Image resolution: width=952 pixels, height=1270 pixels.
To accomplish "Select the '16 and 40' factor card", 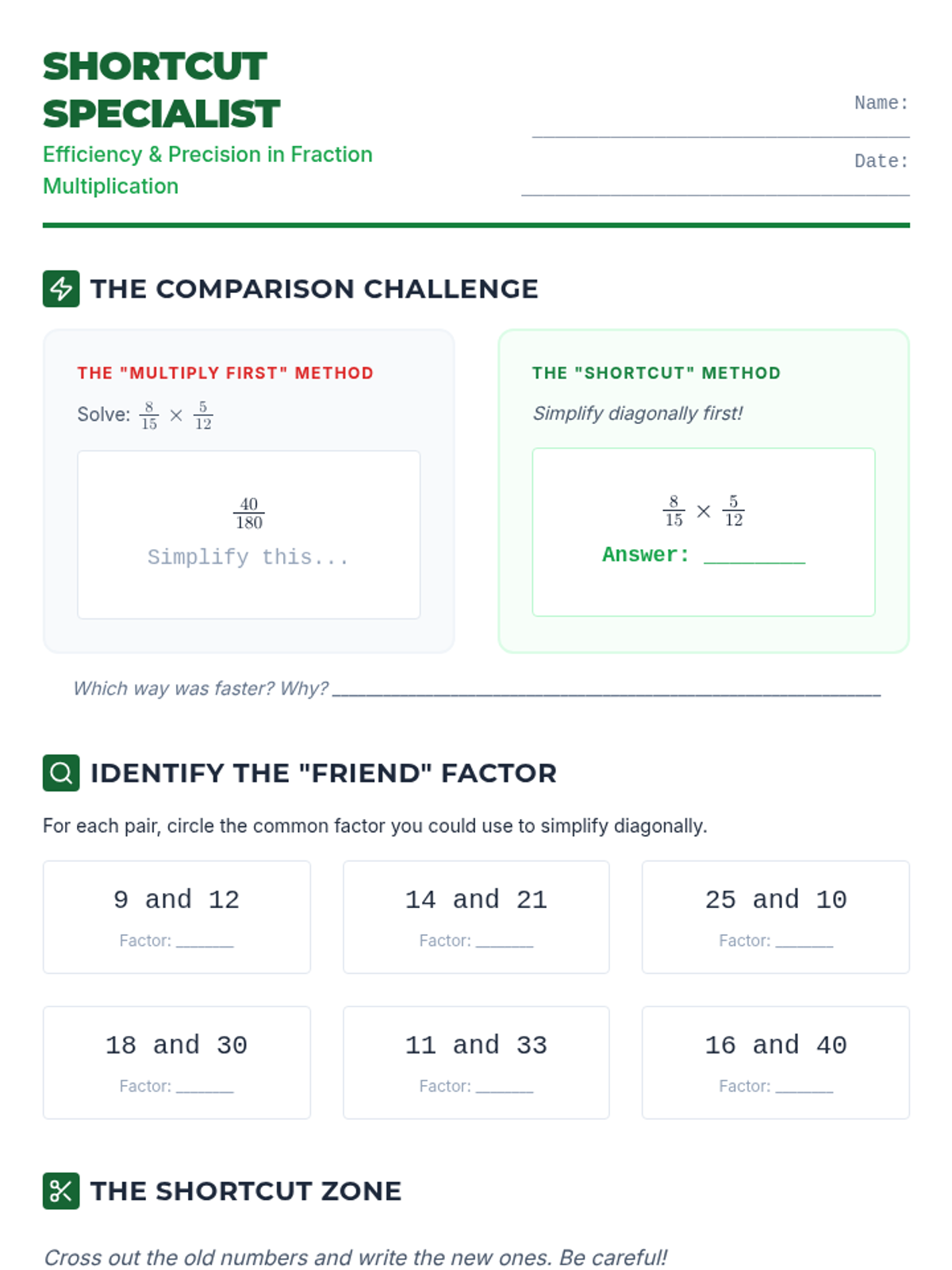I will [x=776, y=1063].
